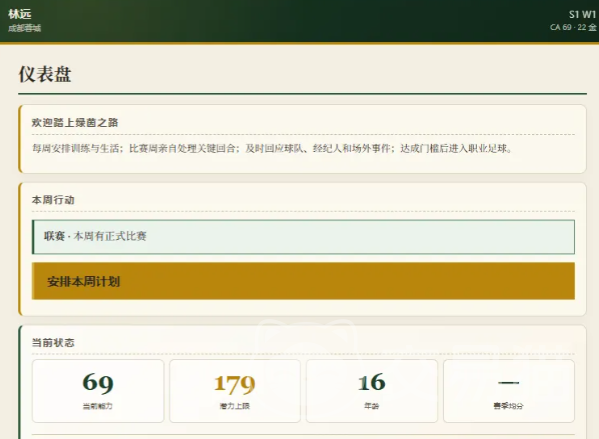Click the 欢迎踏上绿茵之路 card title
Viewport: 599px width, 439px height.
(x=75, y=123)
